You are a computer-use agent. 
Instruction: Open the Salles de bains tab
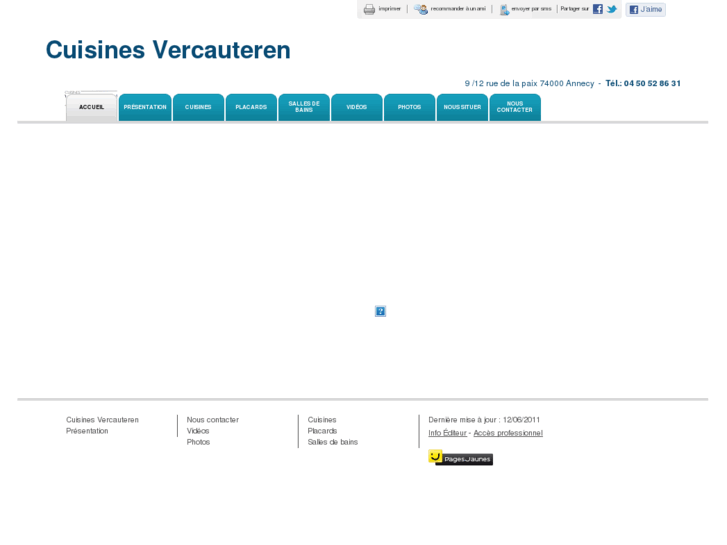304,107
